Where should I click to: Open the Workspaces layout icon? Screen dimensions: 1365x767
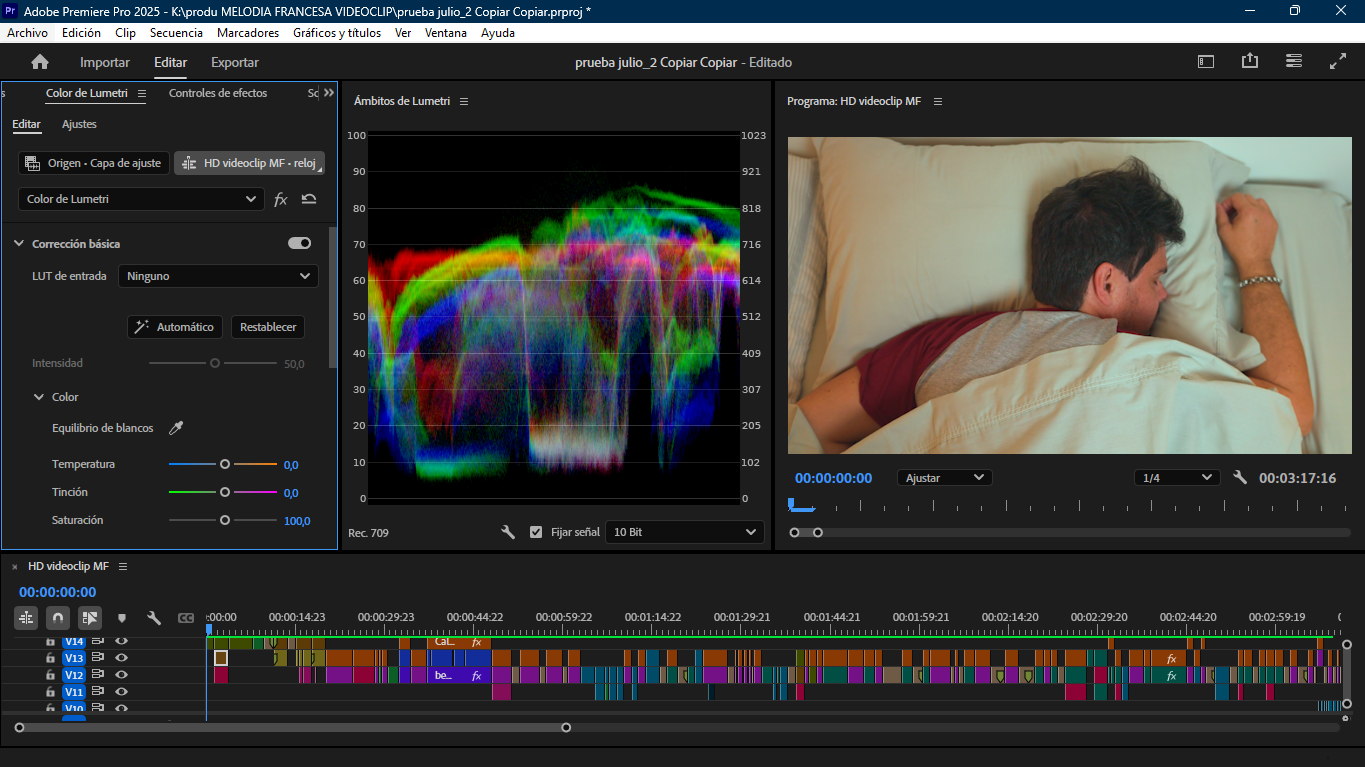tap(1206, 62)
